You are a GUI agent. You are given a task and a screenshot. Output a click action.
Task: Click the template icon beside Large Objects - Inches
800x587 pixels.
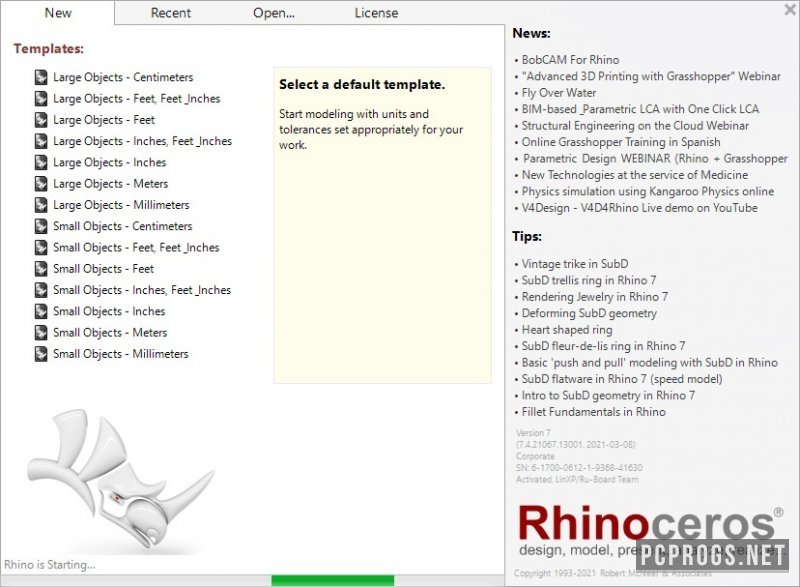pos(41,163)
